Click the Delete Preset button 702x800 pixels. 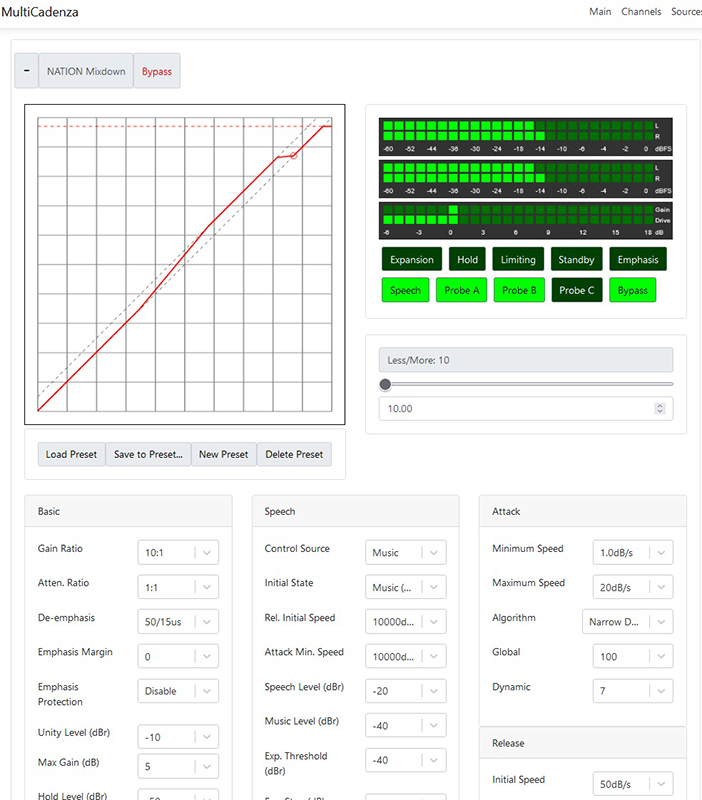tap(294, 454)
